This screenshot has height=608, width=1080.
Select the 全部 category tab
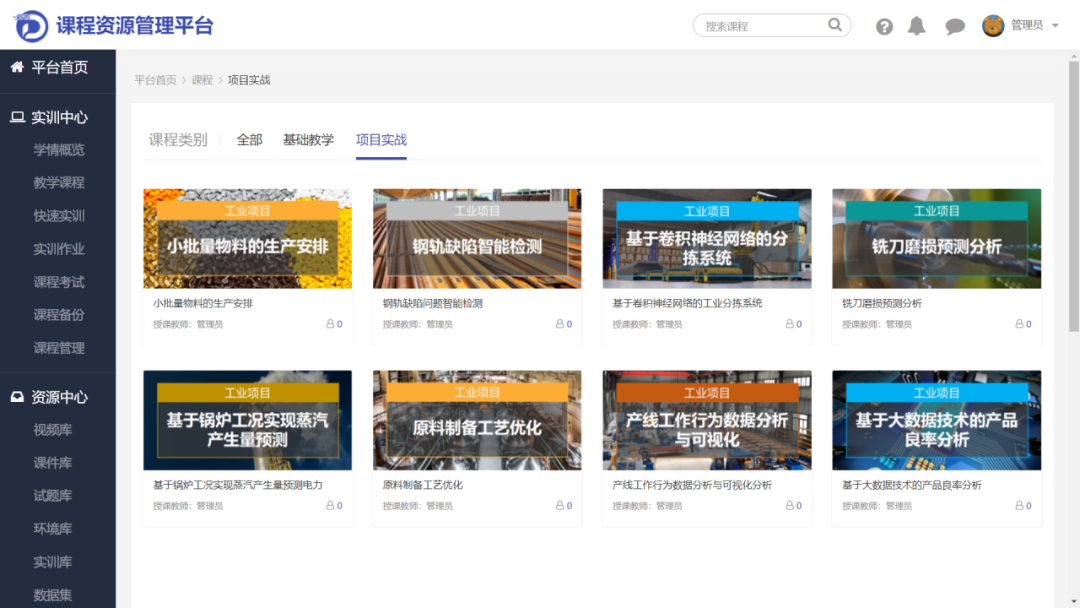coord(249,140)
